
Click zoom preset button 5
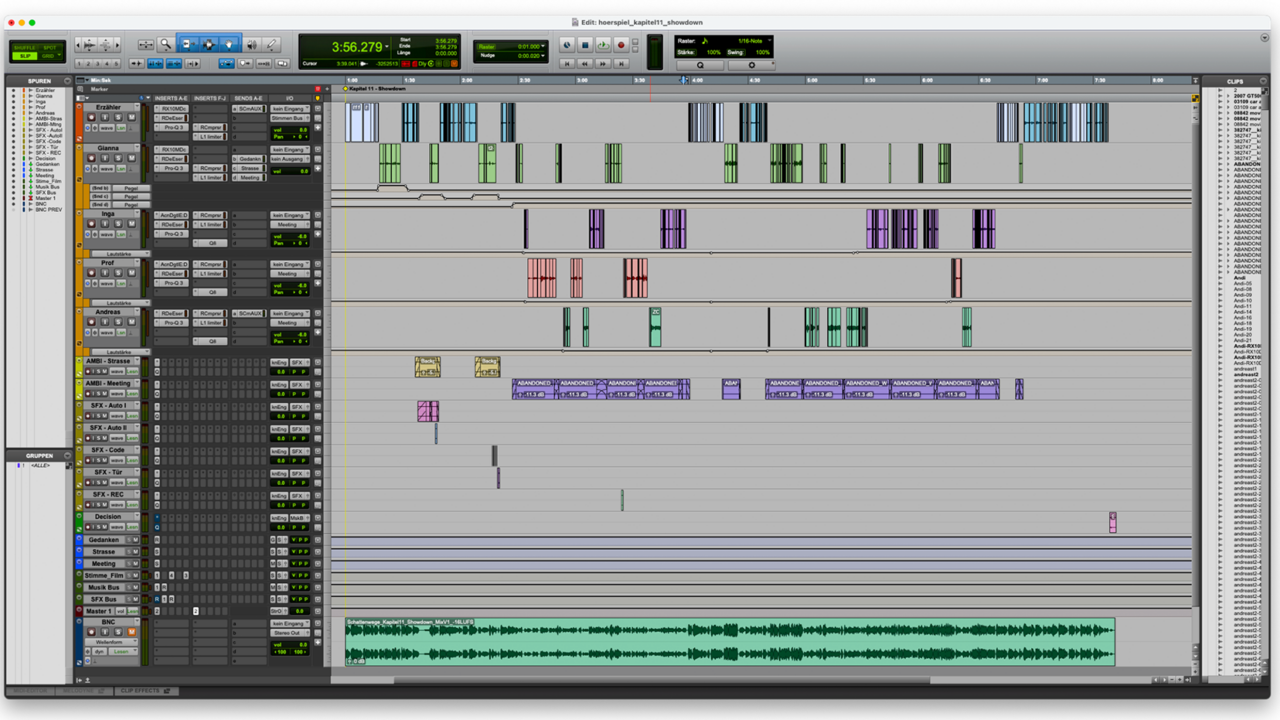(116, 63)
